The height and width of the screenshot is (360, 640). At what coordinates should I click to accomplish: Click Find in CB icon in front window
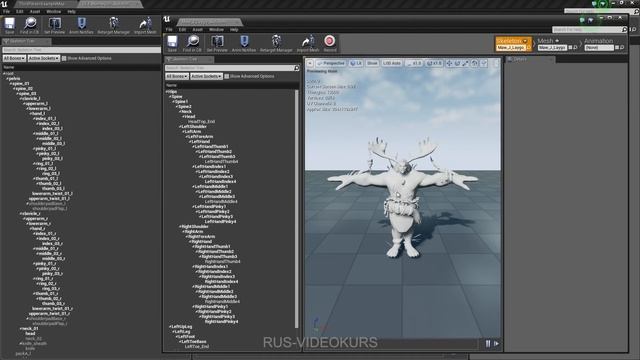(192, 43)
